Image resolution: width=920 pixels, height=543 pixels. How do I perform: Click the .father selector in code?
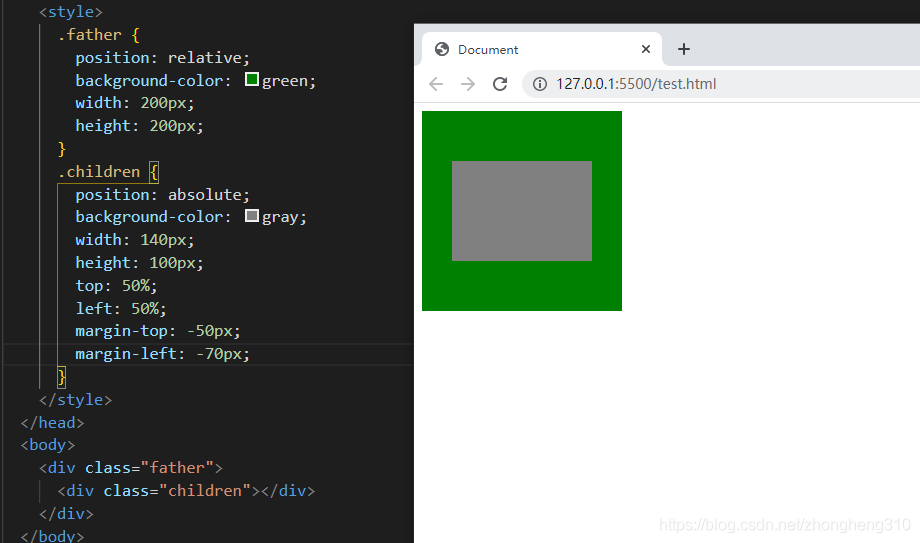click(89, 35)
